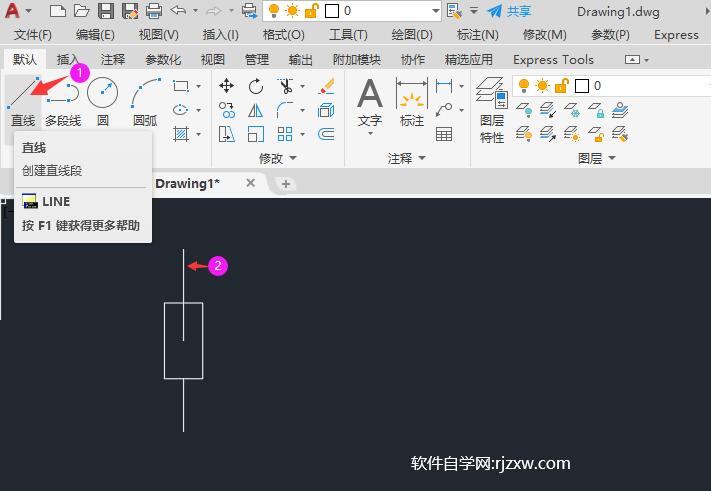This screenshot has height=491, width=711.
Task: Activate the Rotate tool
Action: (x=256, y=86)
